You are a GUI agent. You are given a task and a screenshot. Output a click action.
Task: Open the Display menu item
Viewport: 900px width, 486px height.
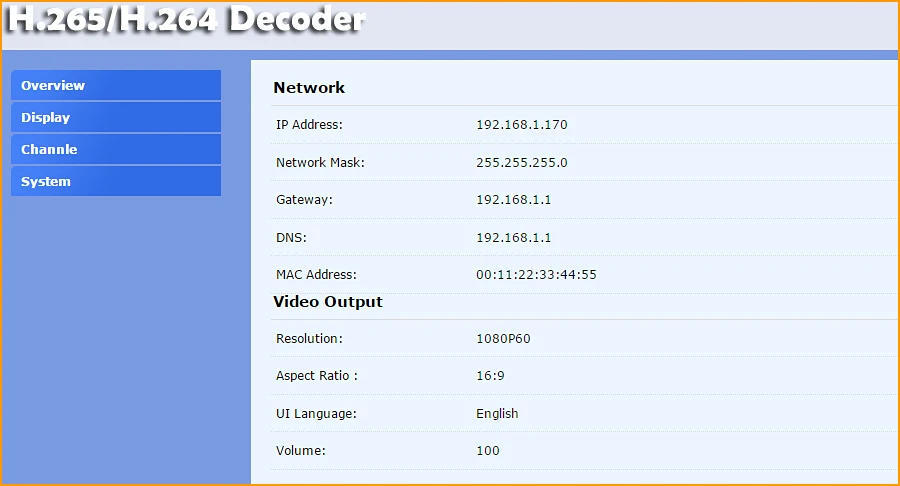[116, 118]
